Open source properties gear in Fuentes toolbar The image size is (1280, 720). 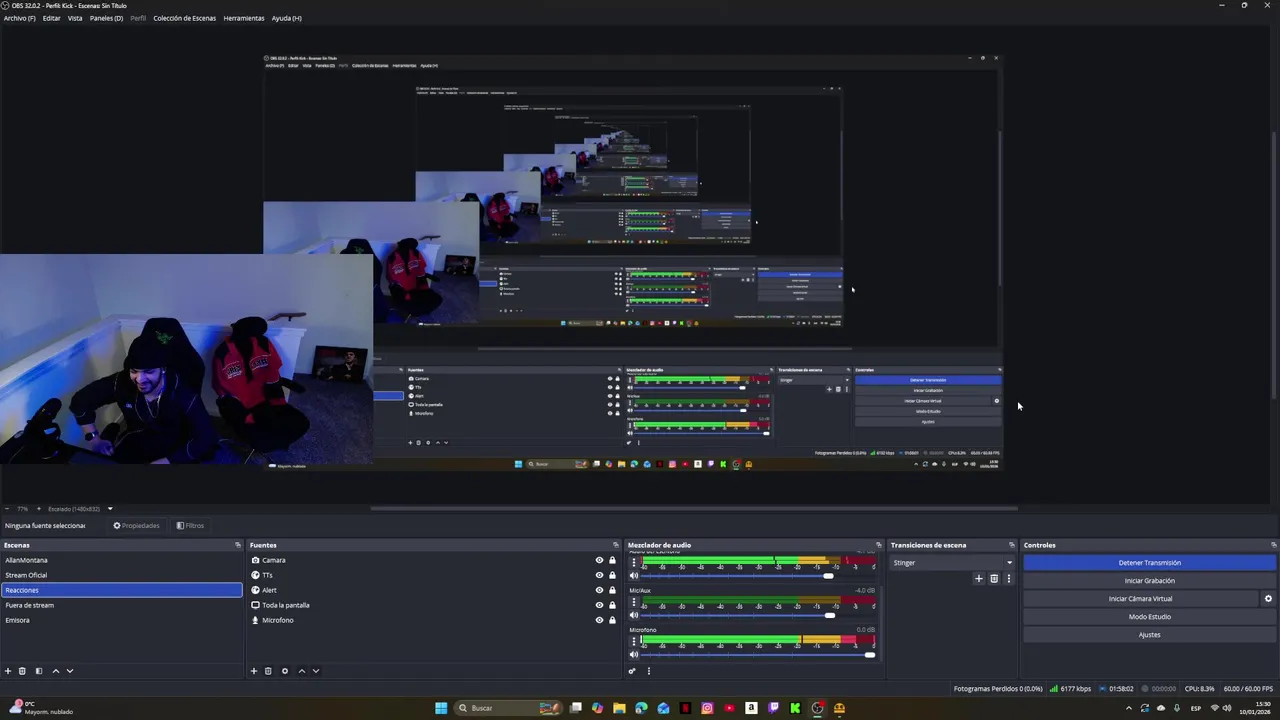tap(285, 671)
